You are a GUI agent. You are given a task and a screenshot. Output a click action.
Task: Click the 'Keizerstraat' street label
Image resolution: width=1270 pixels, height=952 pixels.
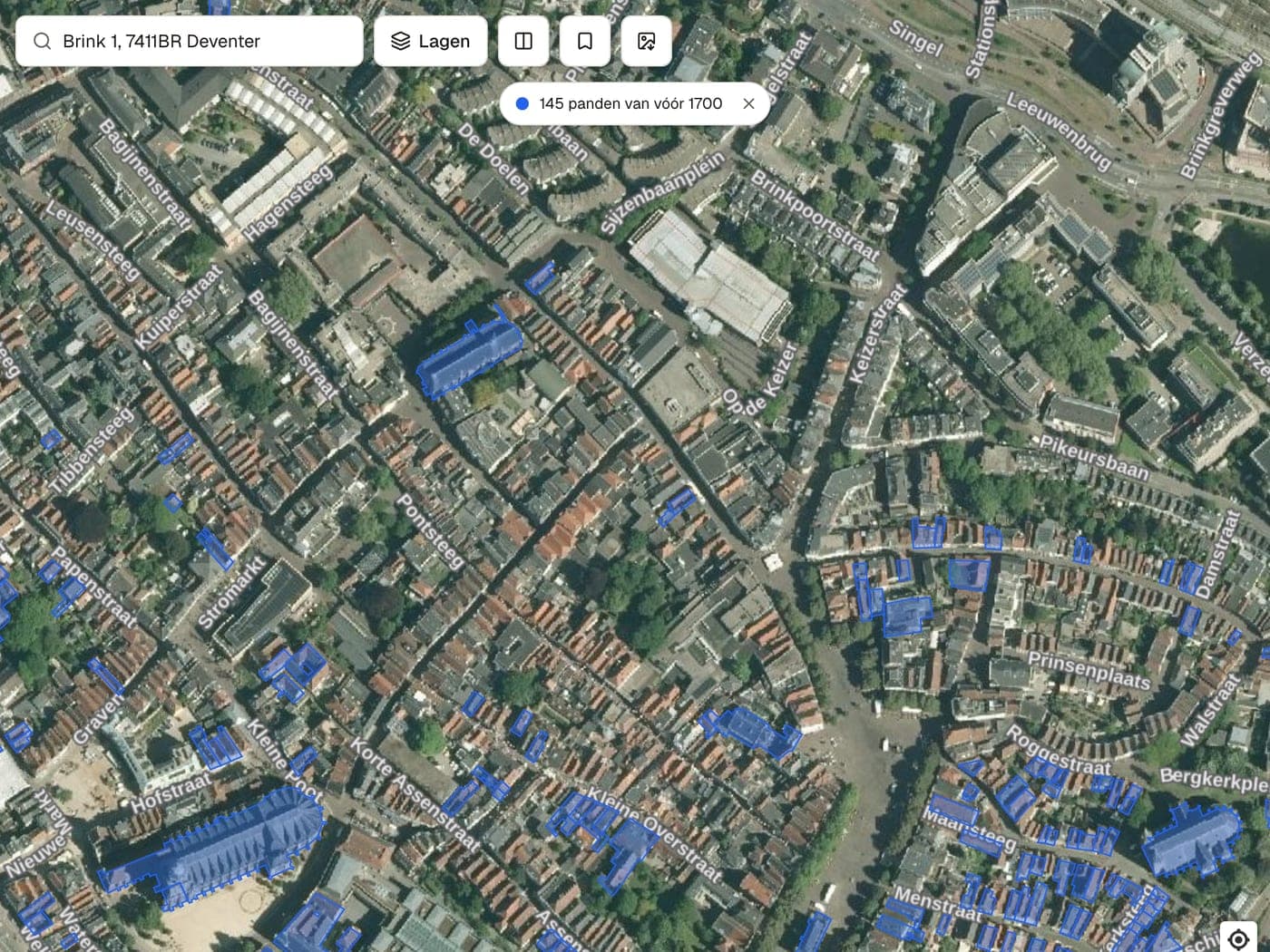pos(876,334)
